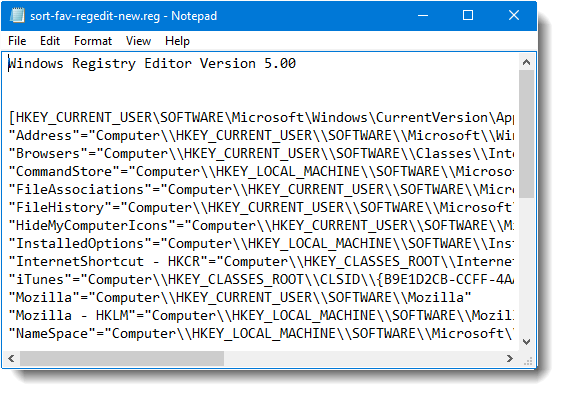Viewport: 563px width, 395px height.
Task: Click the horizontal scrollbar left arrow
Action: click(x=11, y=358)
